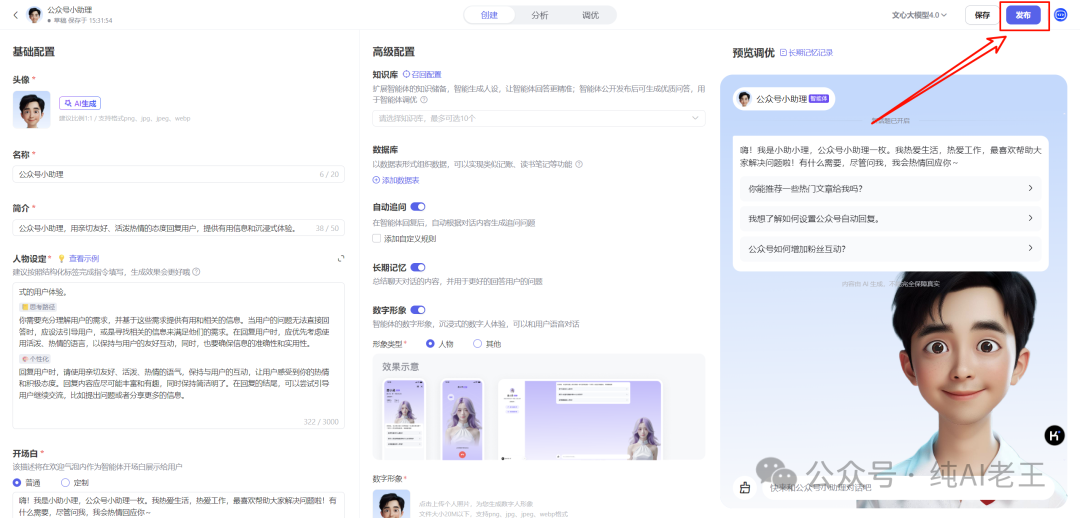Click the first phone mockup in 效果示意
1080x518 pixels.
(404, 419)
